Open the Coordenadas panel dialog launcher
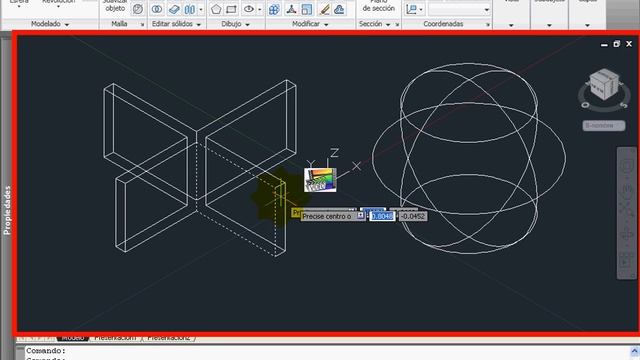This screenshot has height=360, width=640. tap(487, 25)
